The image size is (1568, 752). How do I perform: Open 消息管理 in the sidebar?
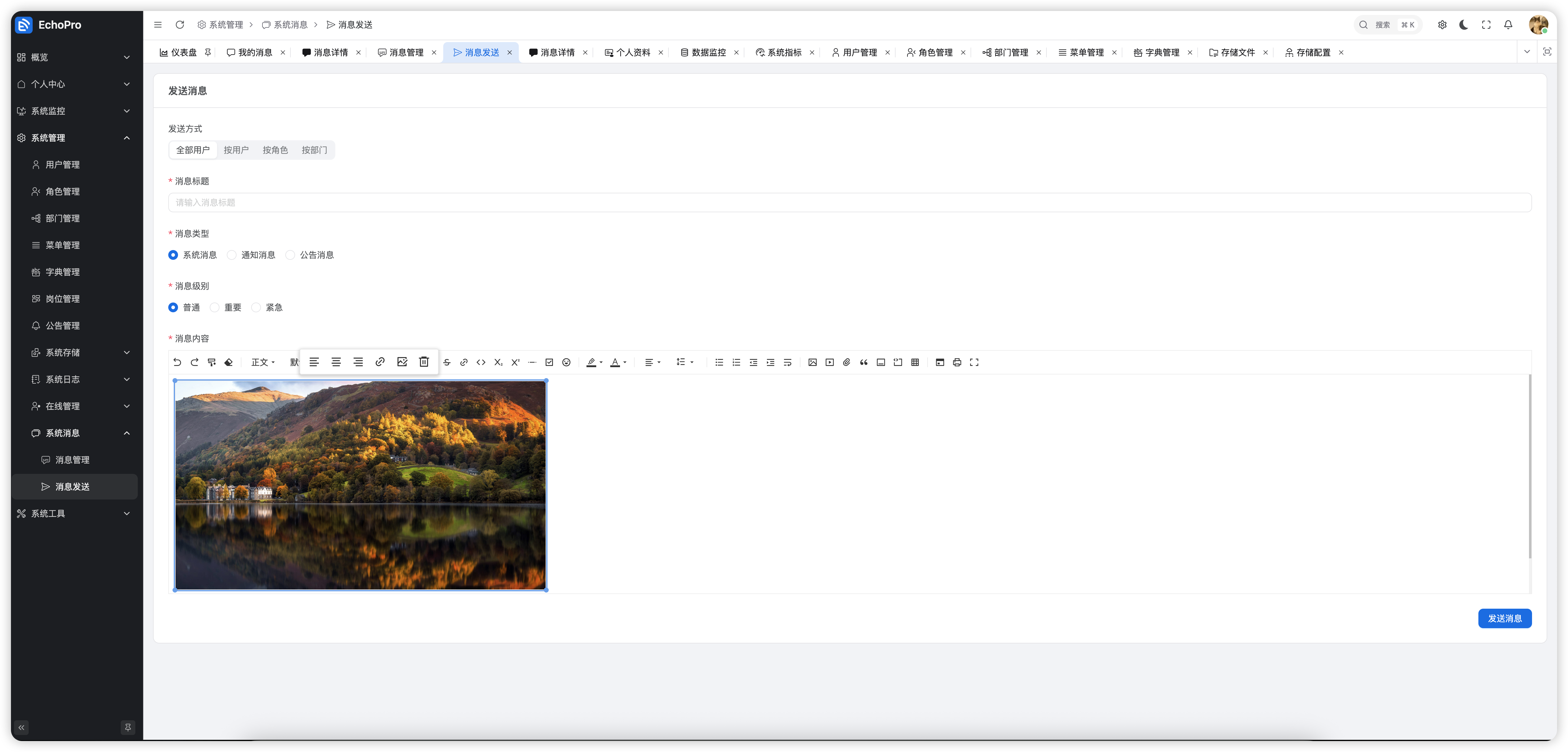click(x=72, y=460)
